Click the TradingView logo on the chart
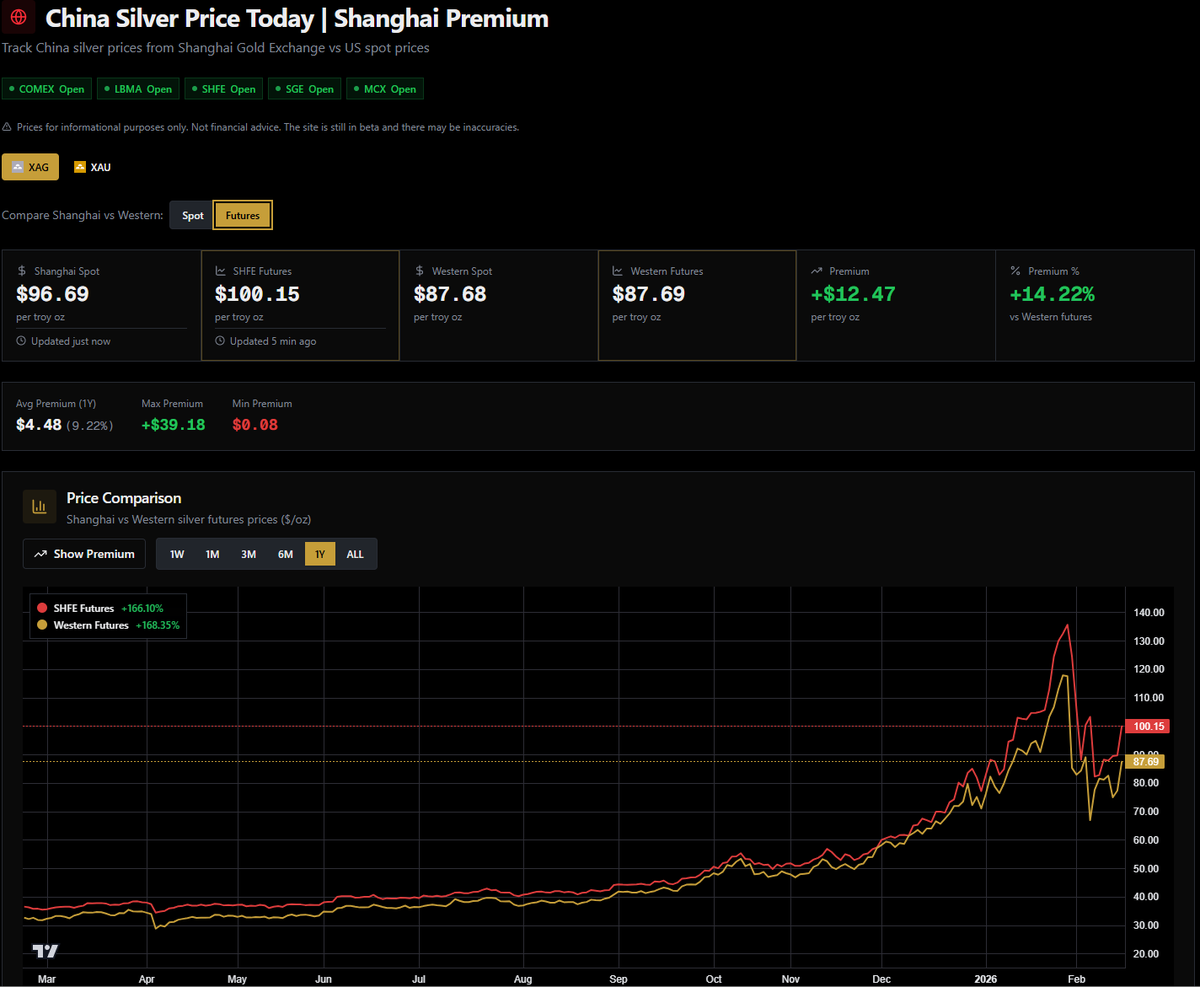 coord(46,951)
